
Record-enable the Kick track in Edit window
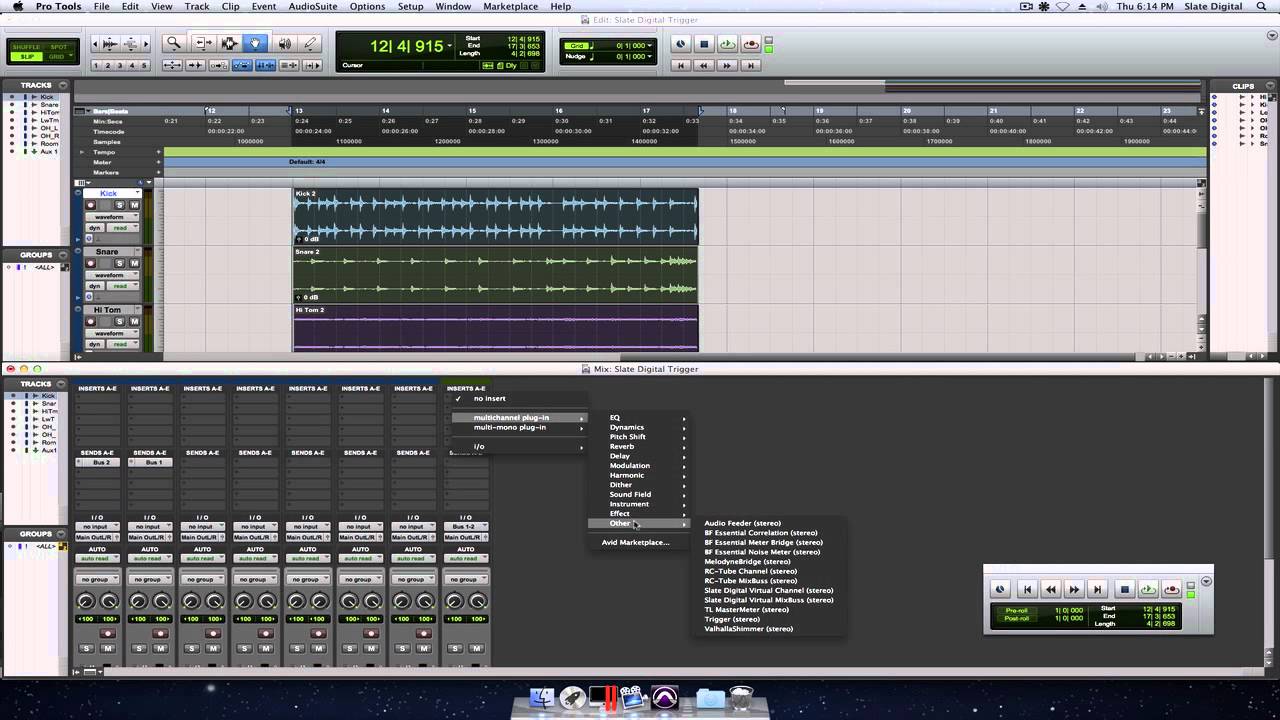click(x=91, y=205)
